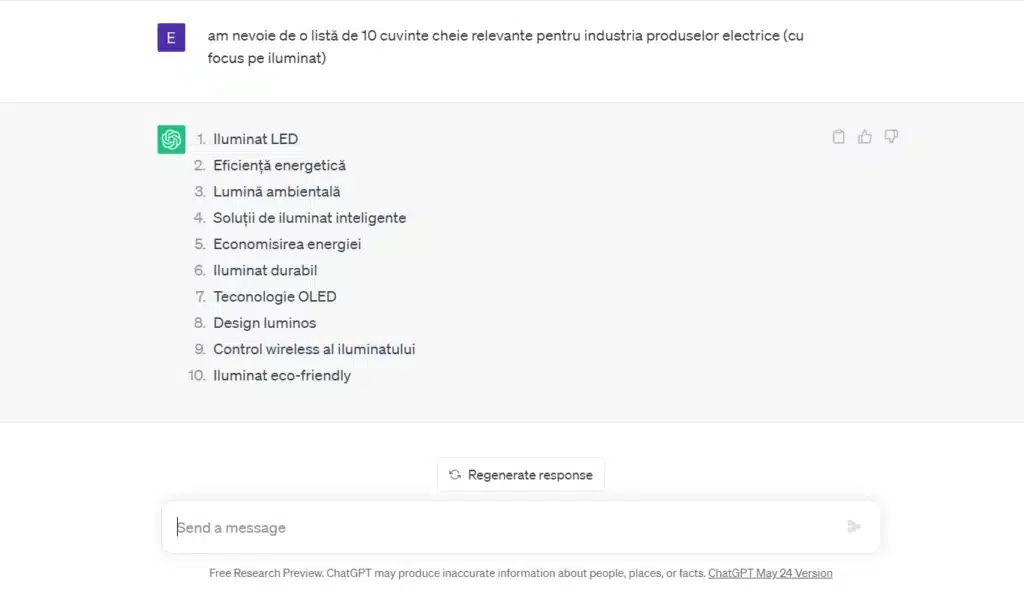Click the thumbs down icon
This screenshot has width=1024, height=601.
click(x=891, y=137)
